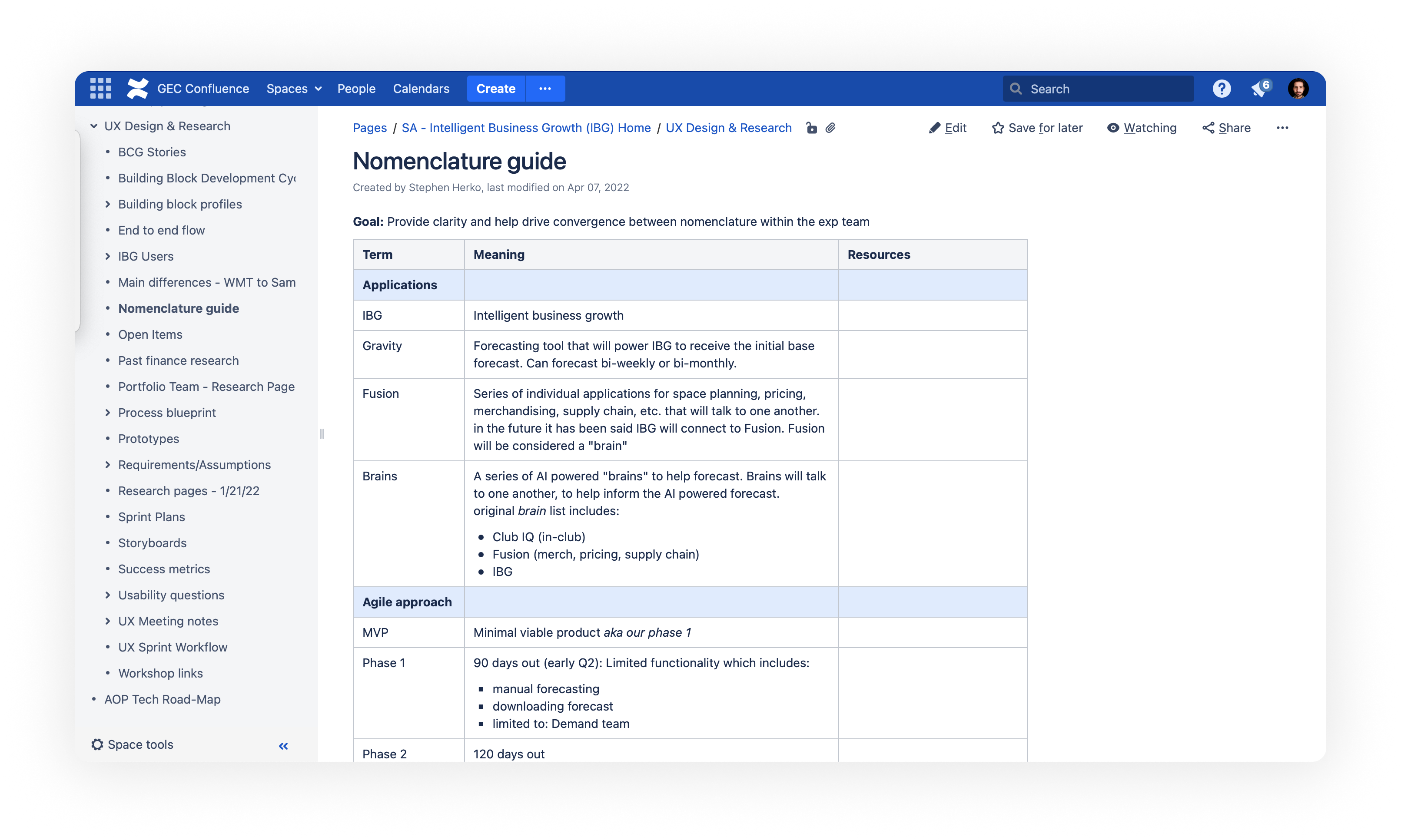1401x840 pixels.
Task: Open Main differences - WMT to Sam page
Action: (207, 282)
